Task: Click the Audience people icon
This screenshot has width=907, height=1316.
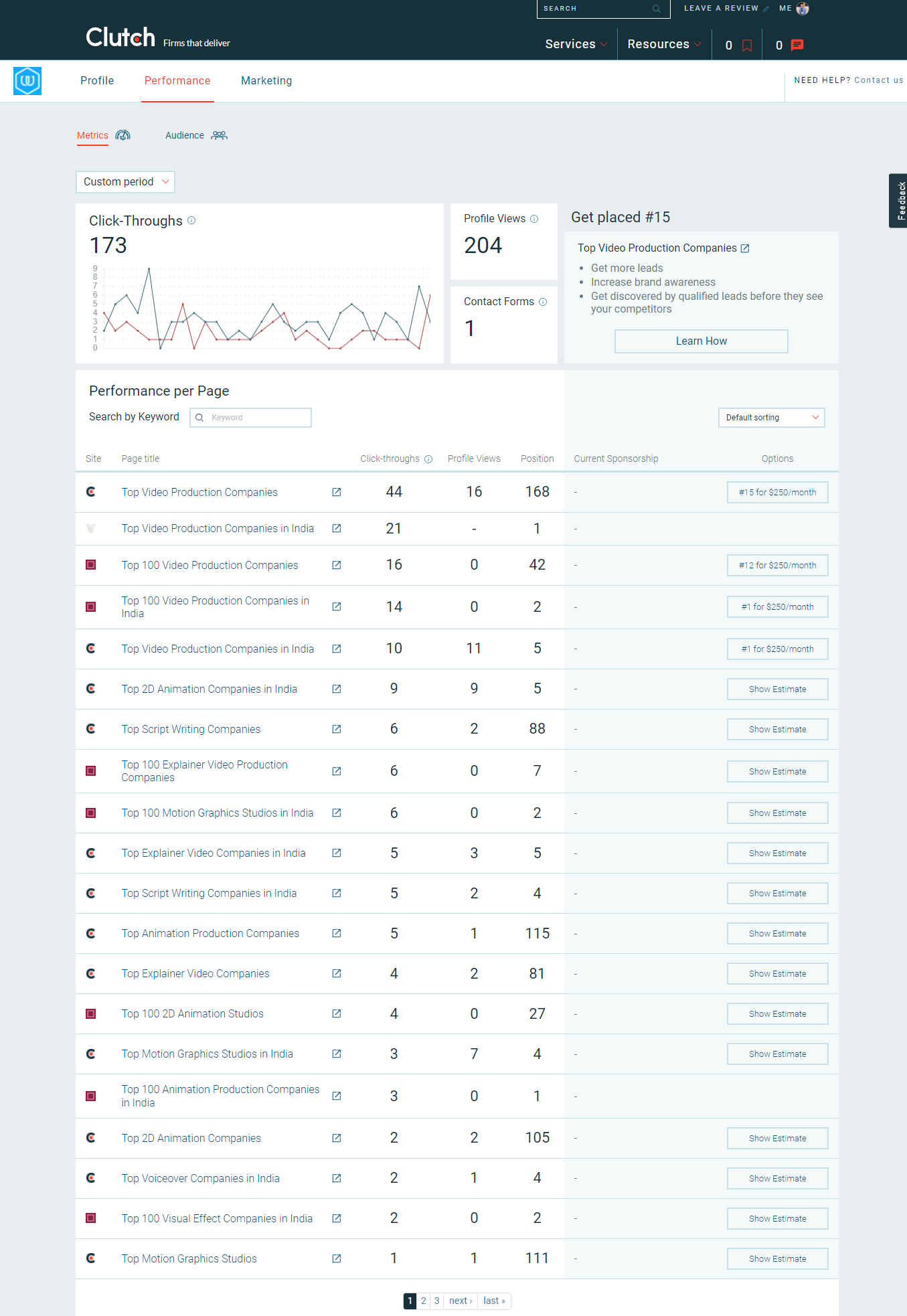Action: [220, 135]
